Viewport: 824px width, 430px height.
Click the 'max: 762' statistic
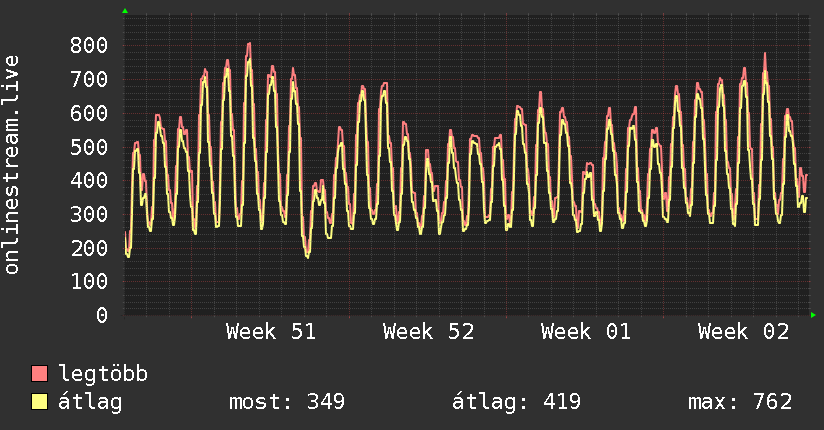tap(740, 402)
